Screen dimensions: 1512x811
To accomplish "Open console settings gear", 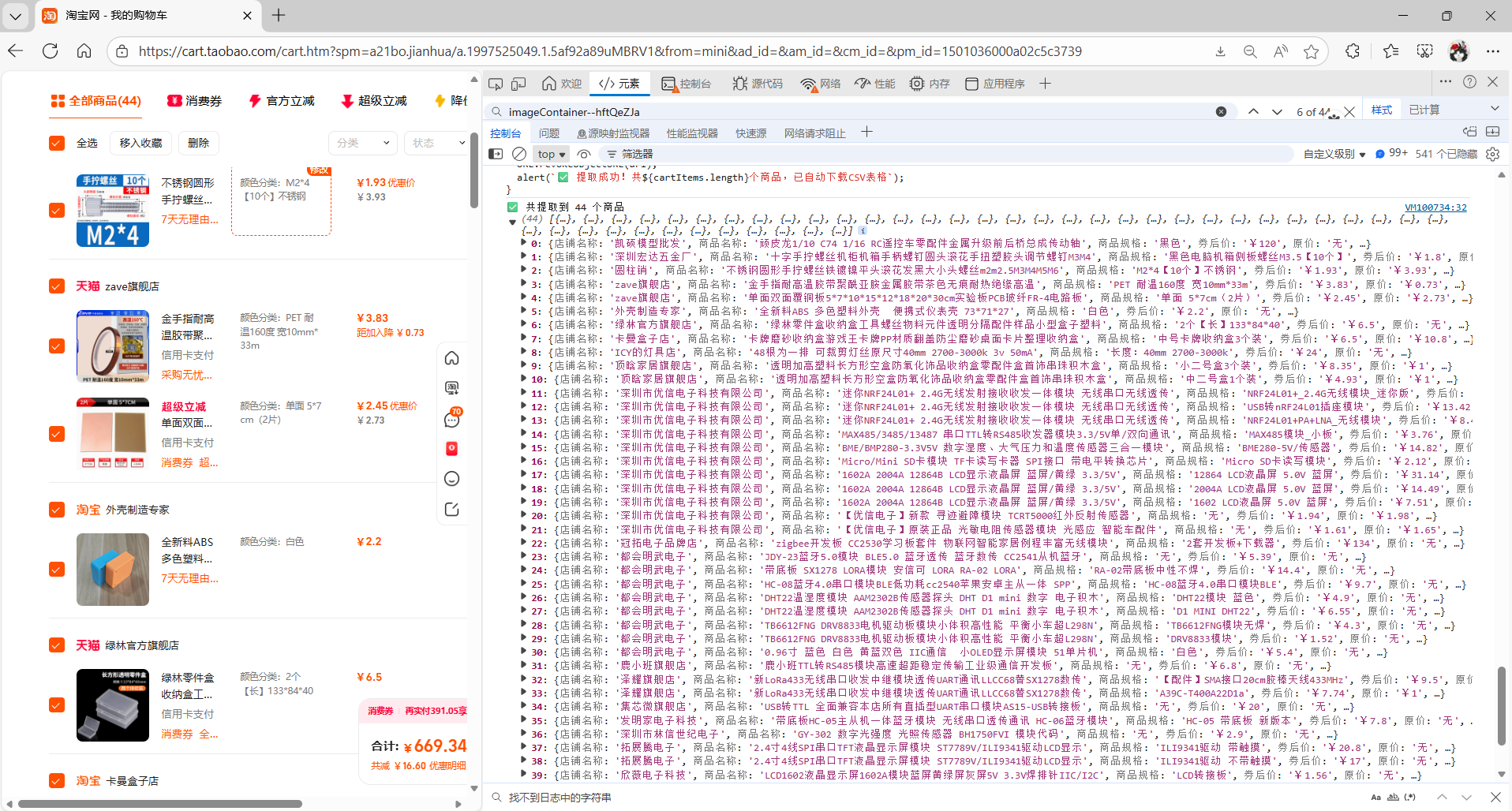I will click(1492, 154).
